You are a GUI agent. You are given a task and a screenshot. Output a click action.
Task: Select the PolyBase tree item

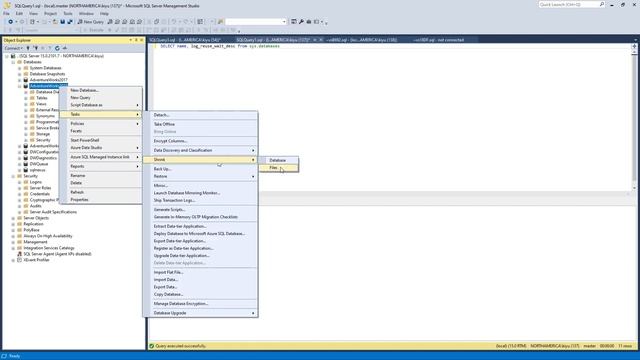click(x=31, y=230)
